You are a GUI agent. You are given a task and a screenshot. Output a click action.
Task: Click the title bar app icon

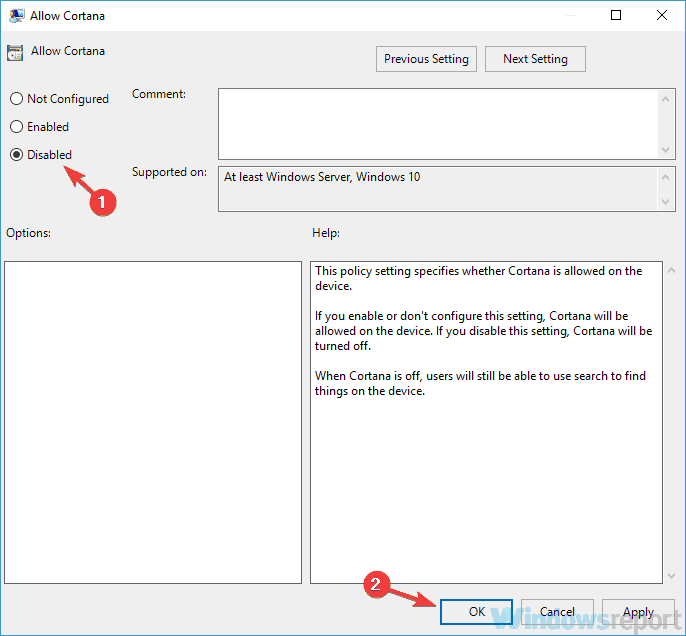point(16,16)
